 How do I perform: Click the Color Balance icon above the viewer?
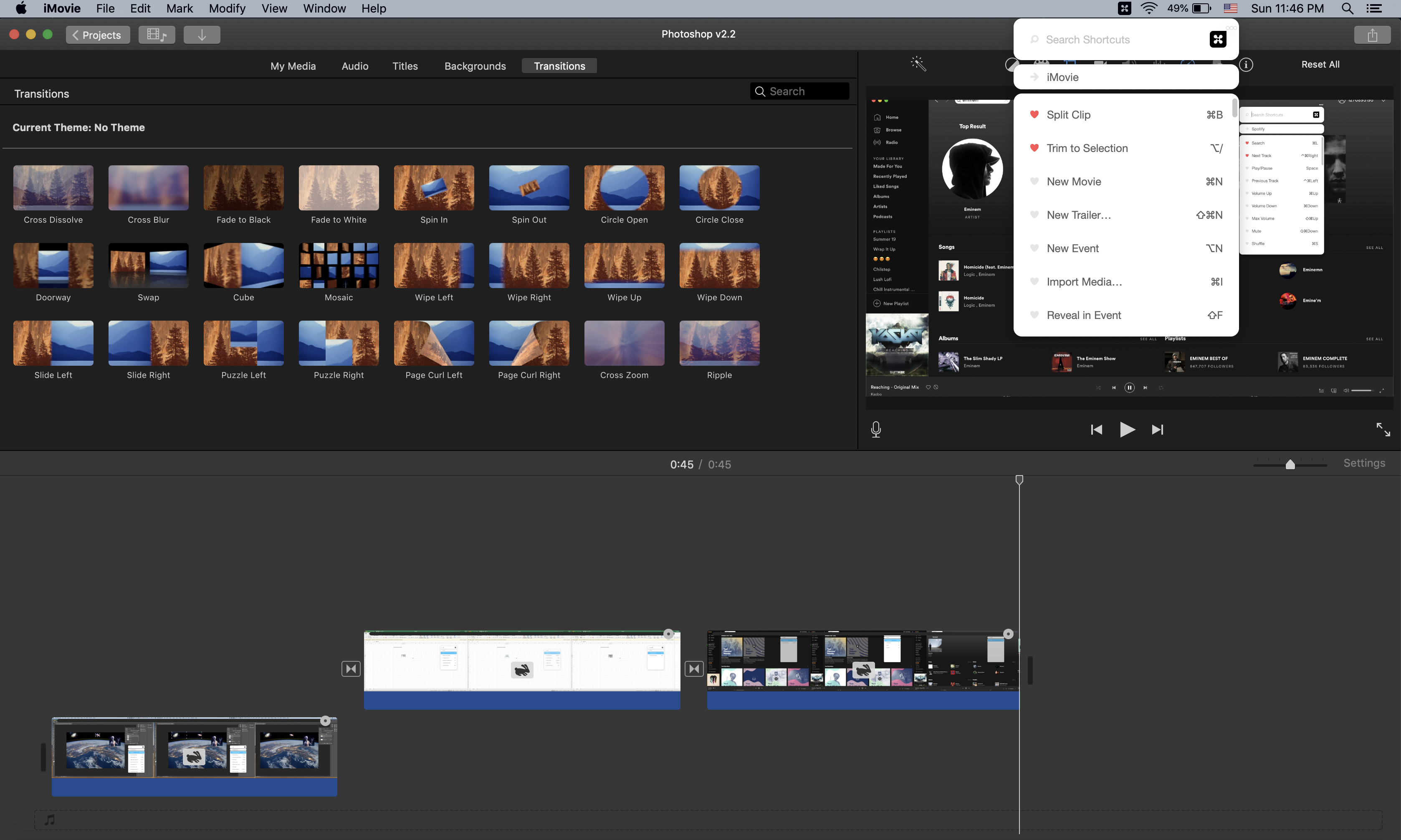pos(1012,64)
